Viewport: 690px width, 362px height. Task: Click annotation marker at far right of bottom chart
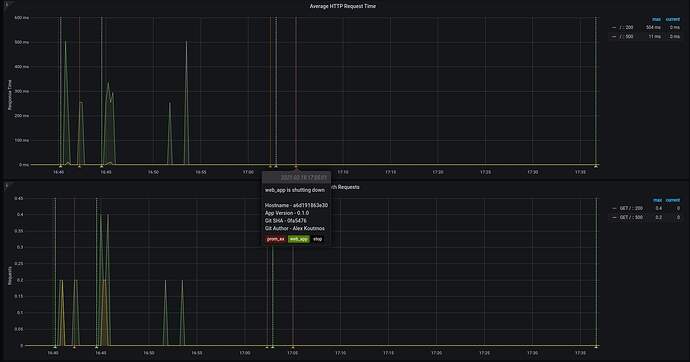pos(596,347)
